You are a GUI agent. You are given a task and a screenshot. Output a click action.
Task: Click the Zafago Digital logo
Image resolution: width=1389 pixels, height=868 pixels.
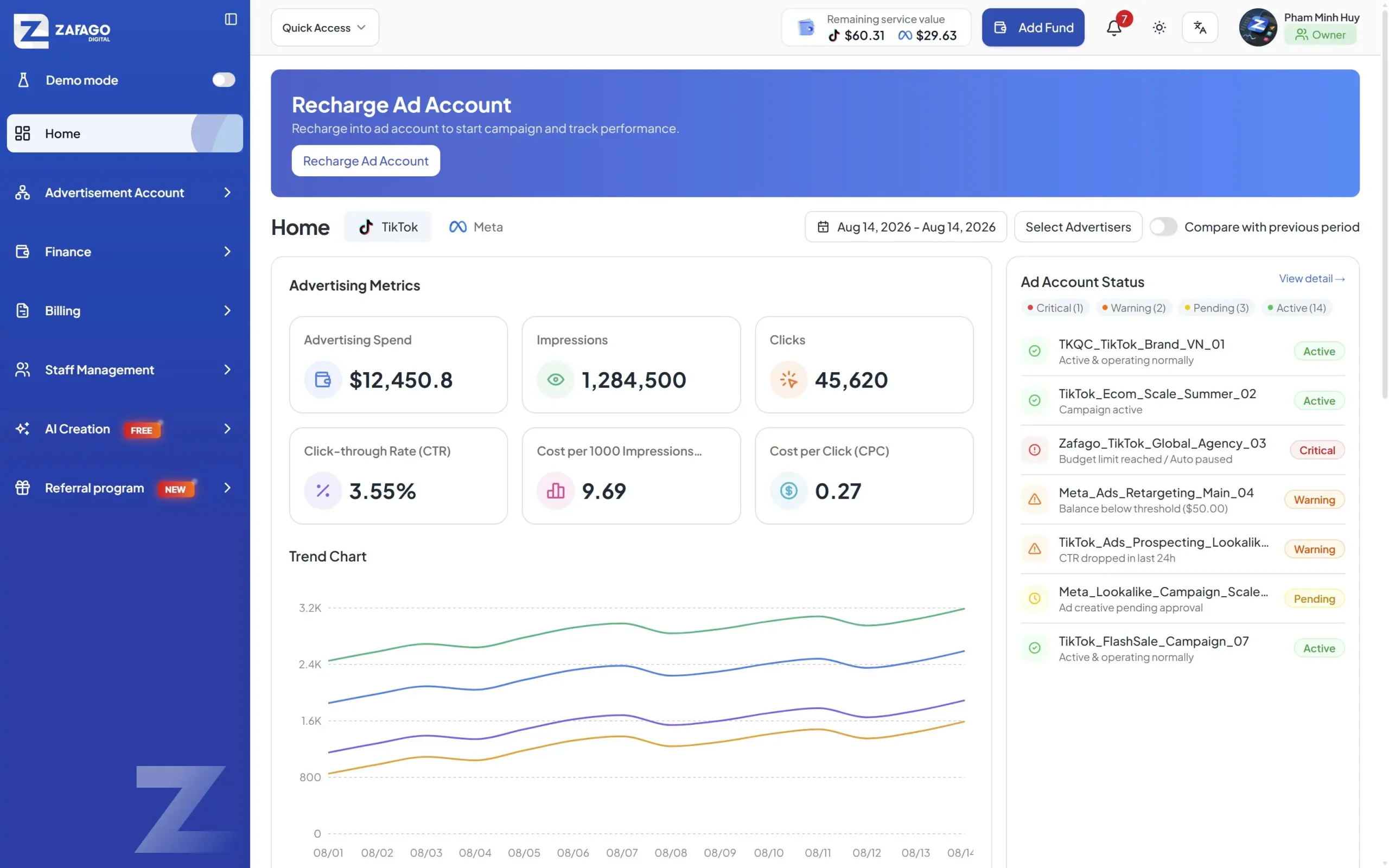62,30
